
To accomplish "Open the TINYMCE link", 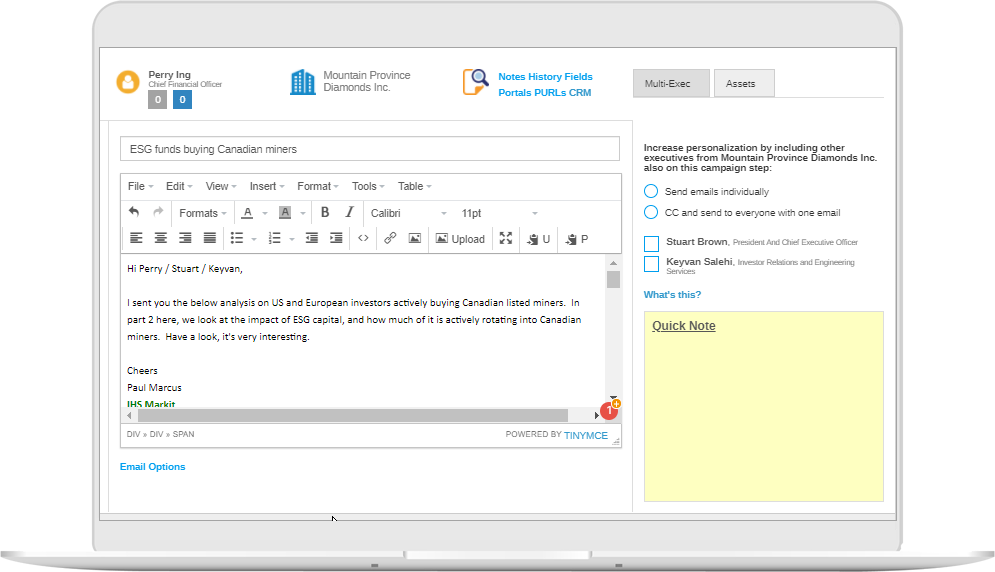I will [586, 435].
